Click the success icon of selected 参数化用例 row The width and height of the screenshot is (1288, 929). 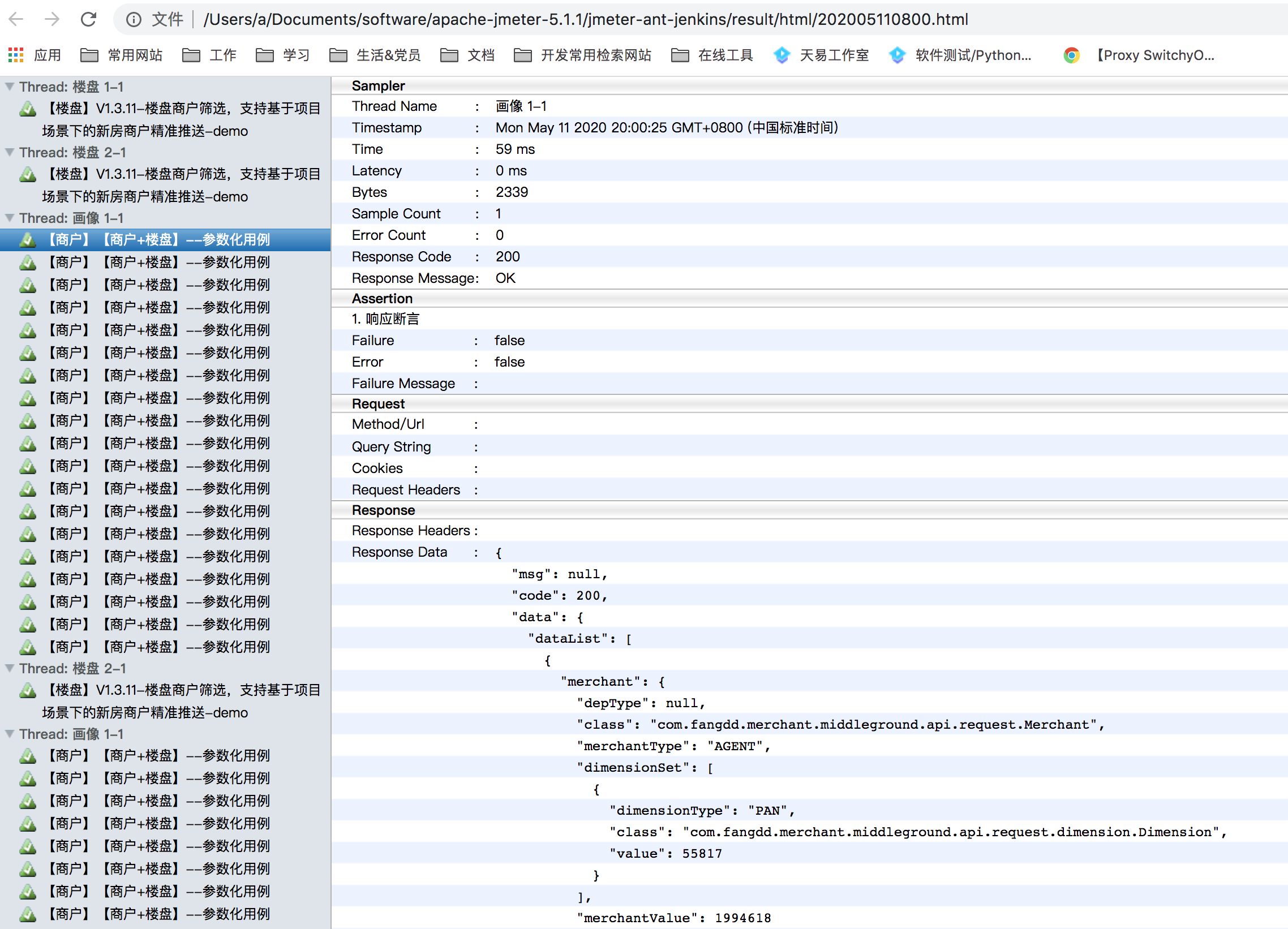[x=27, y=240]
